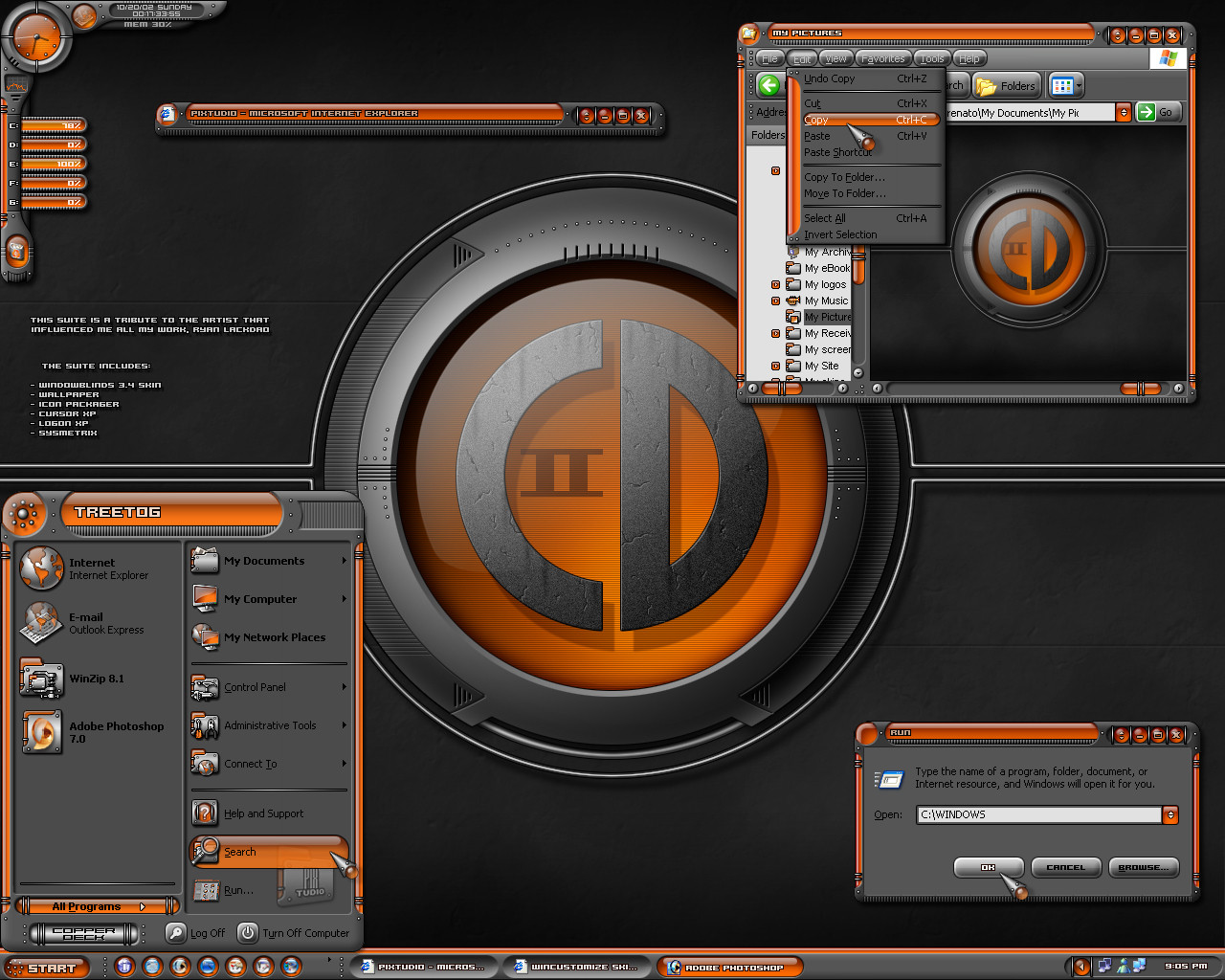Expand hidden system tray icons arrow
The width and height of the screenshot is (1225, 980).
coord(1081,967)
